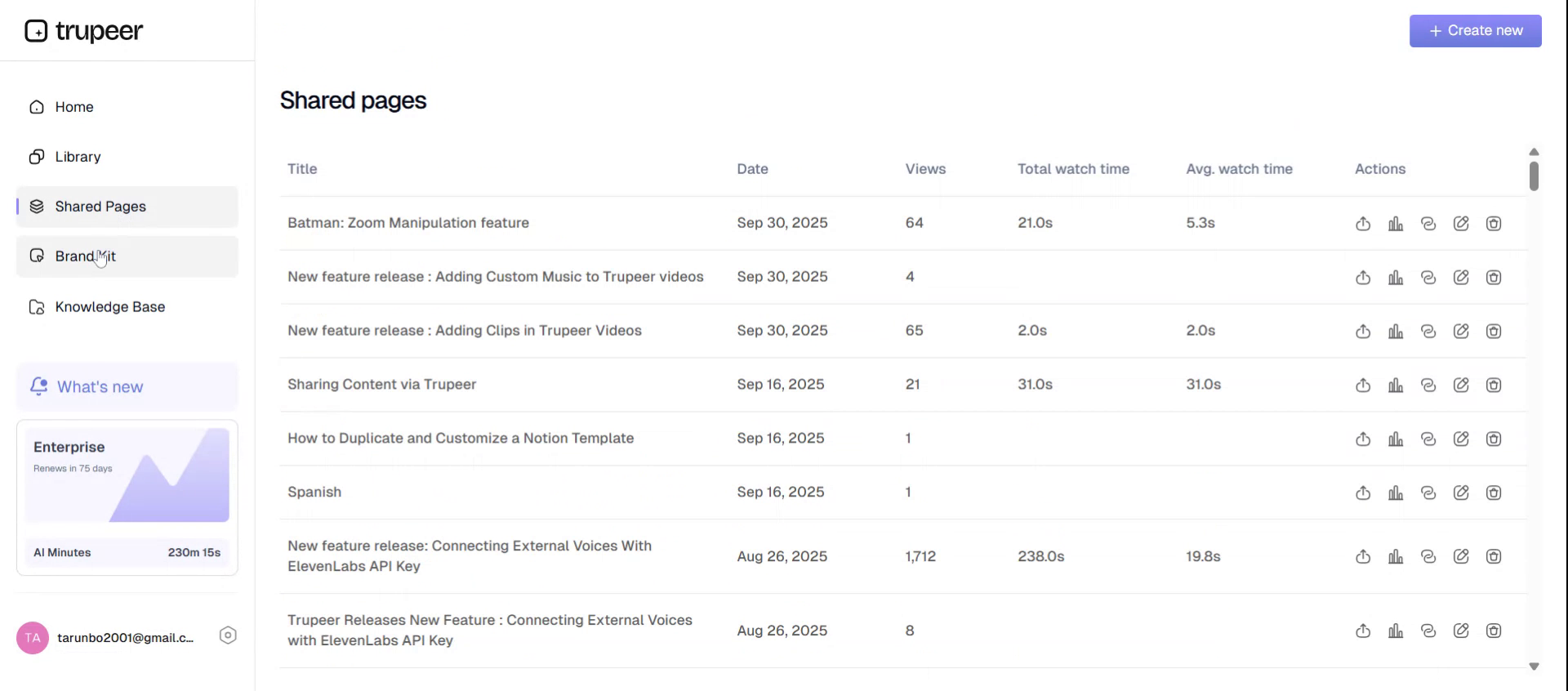Share the Adding Clips in Trupeer Videos page
Screen dimensions: 1568x691
click(x=1363, y=332)
